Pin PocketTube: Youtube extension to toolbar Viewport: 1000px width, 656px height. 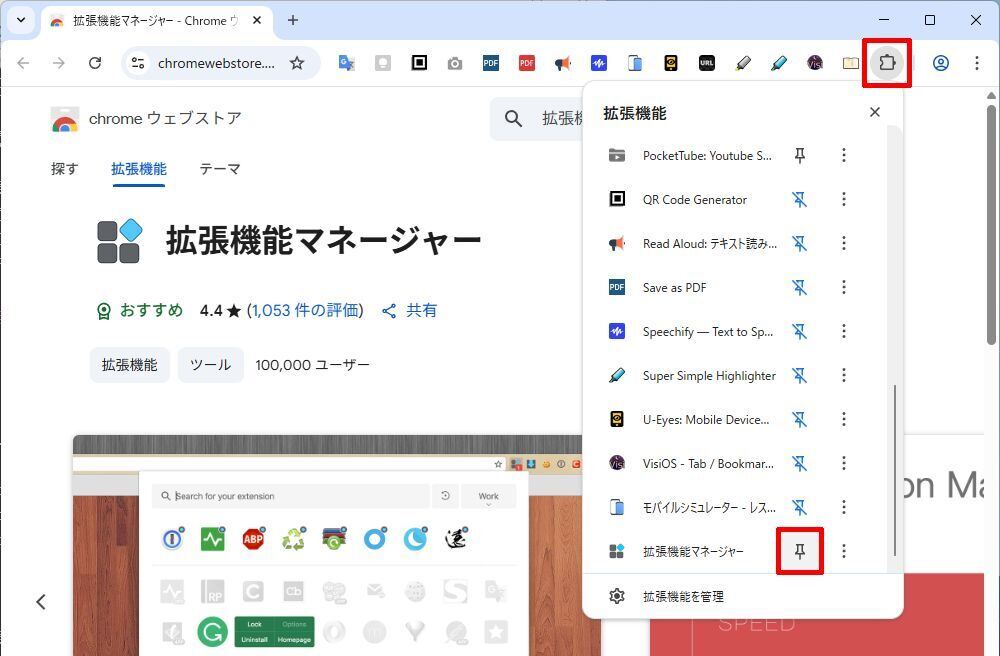pos(800,155)
